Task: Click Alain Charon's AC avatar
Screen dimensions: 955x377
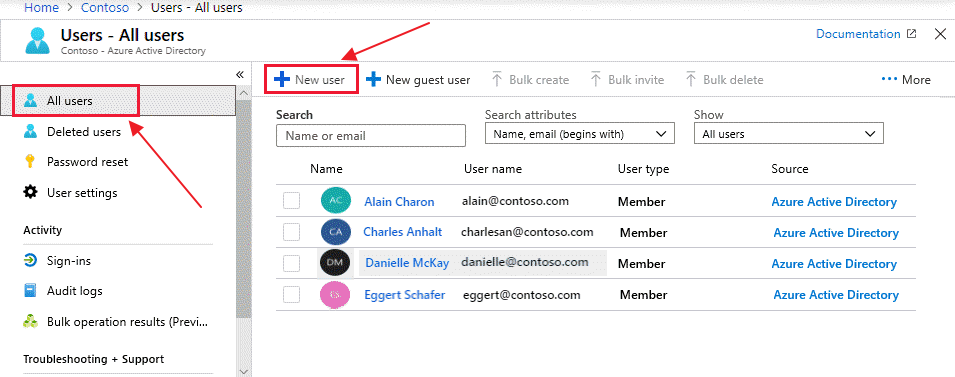Action: [x=336, y=200]
